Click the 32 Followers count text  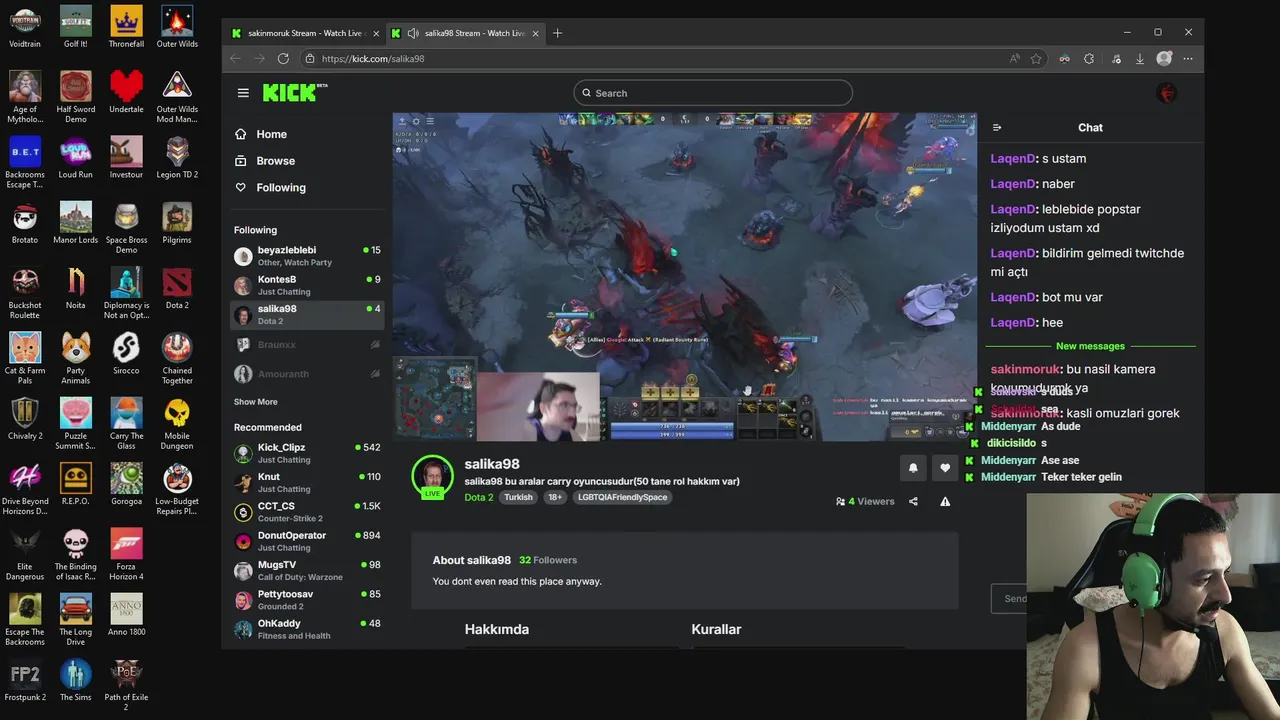point(548,560)
